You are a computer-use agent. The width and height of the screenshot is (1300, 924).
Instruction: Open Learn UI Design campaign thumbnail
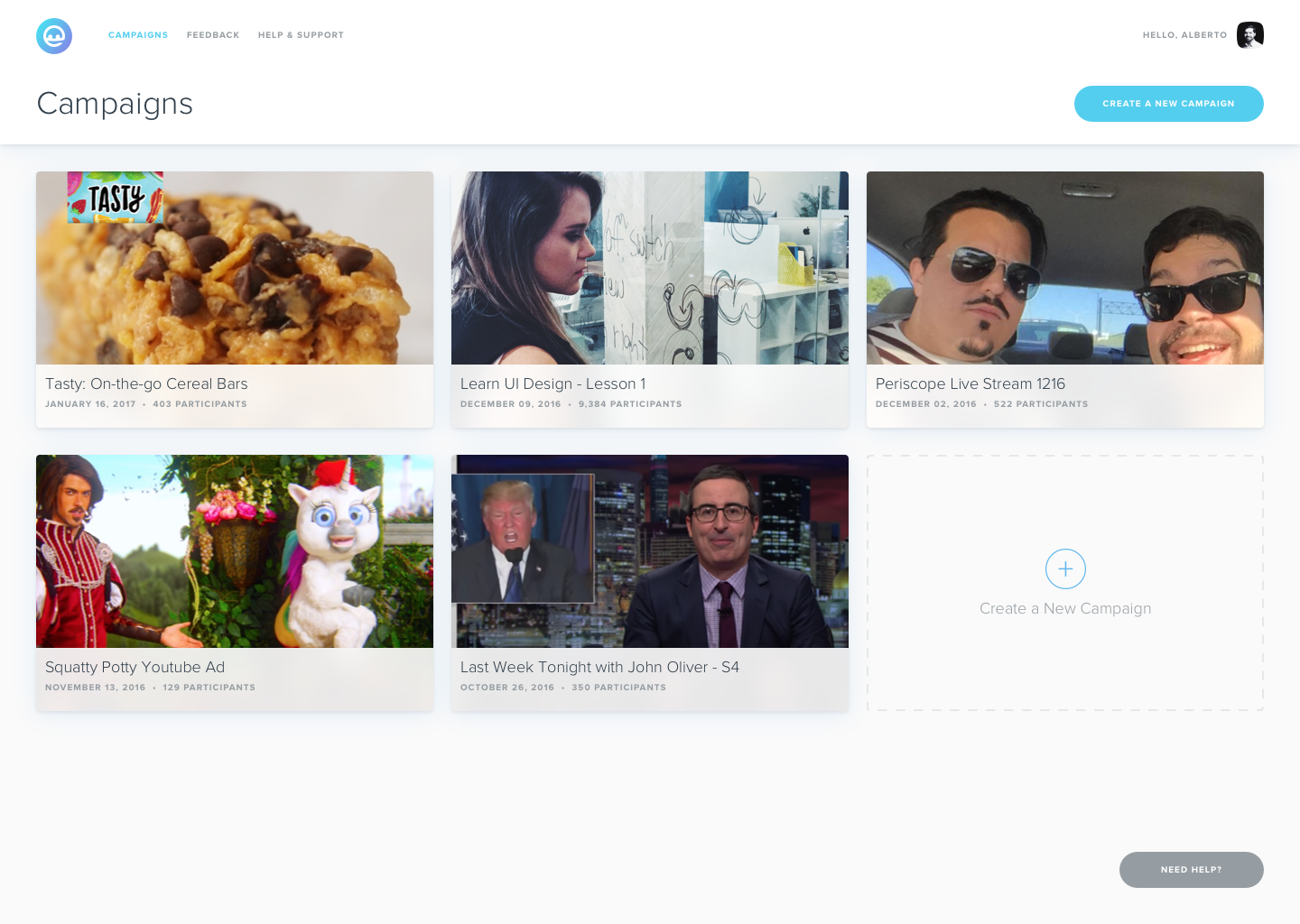(650, 268)
